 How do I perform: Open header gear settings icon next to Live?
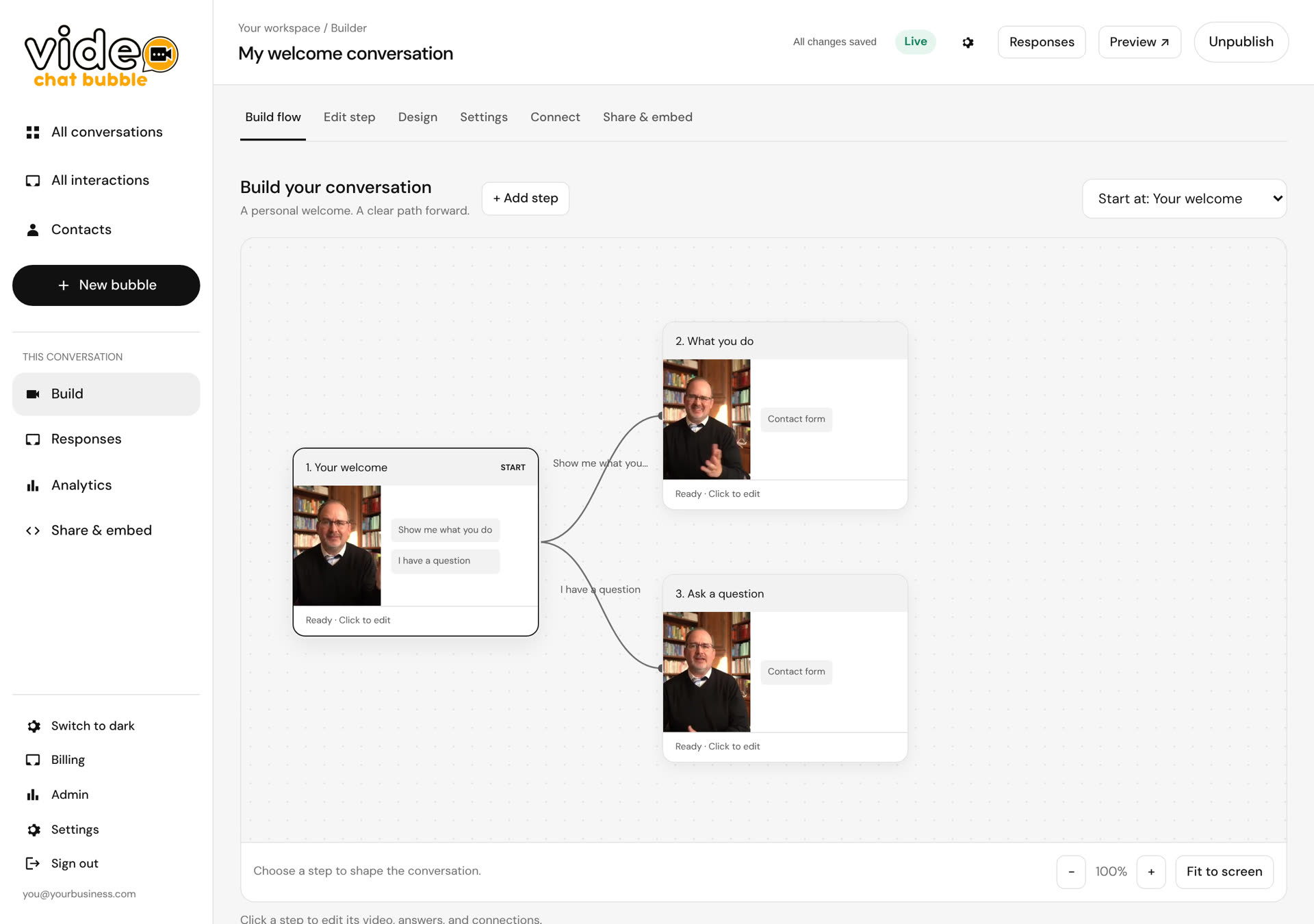tap(968, 42)
